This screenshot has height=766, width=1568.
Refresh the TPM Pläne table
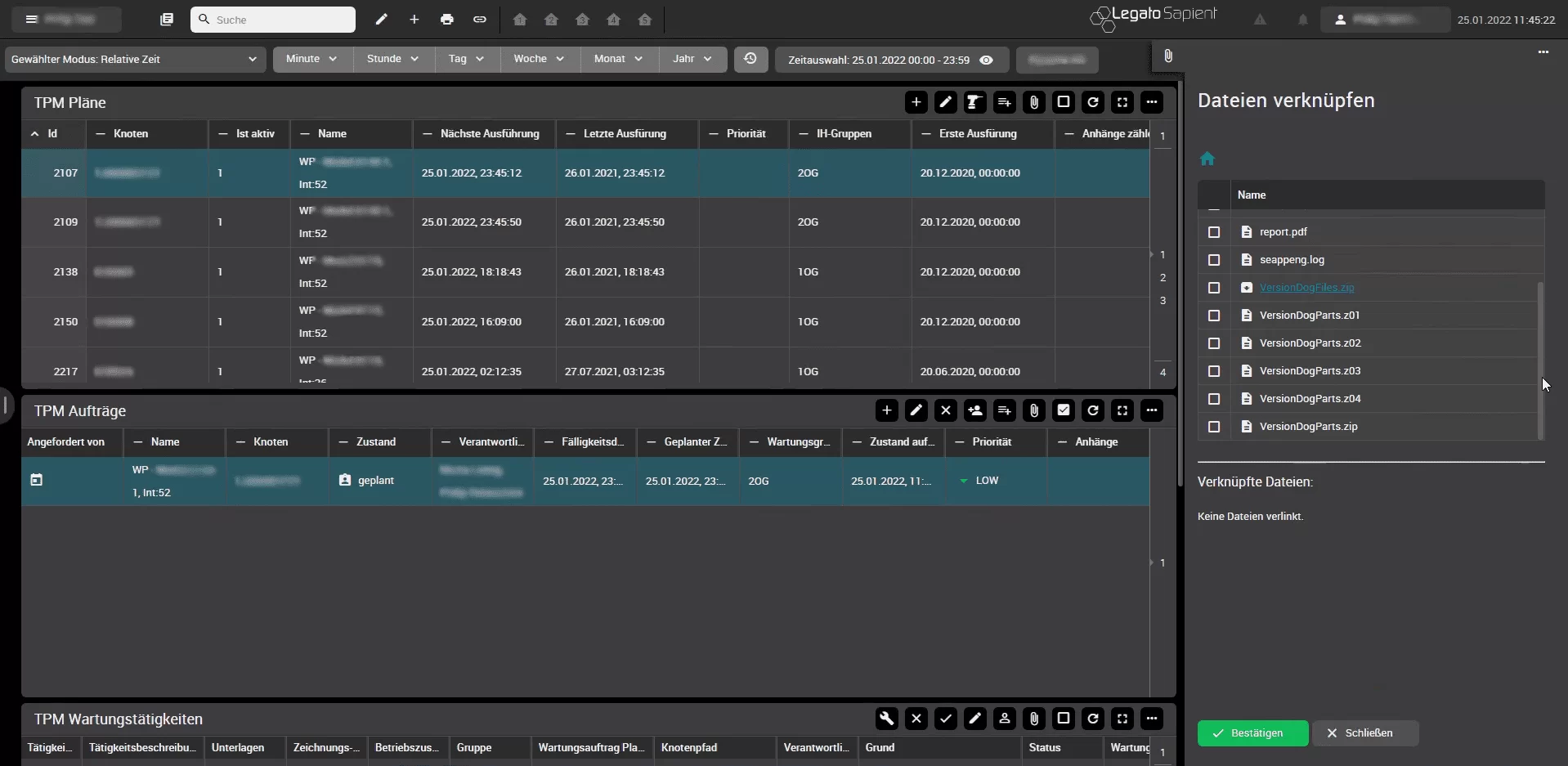(x=1092, y=102)
